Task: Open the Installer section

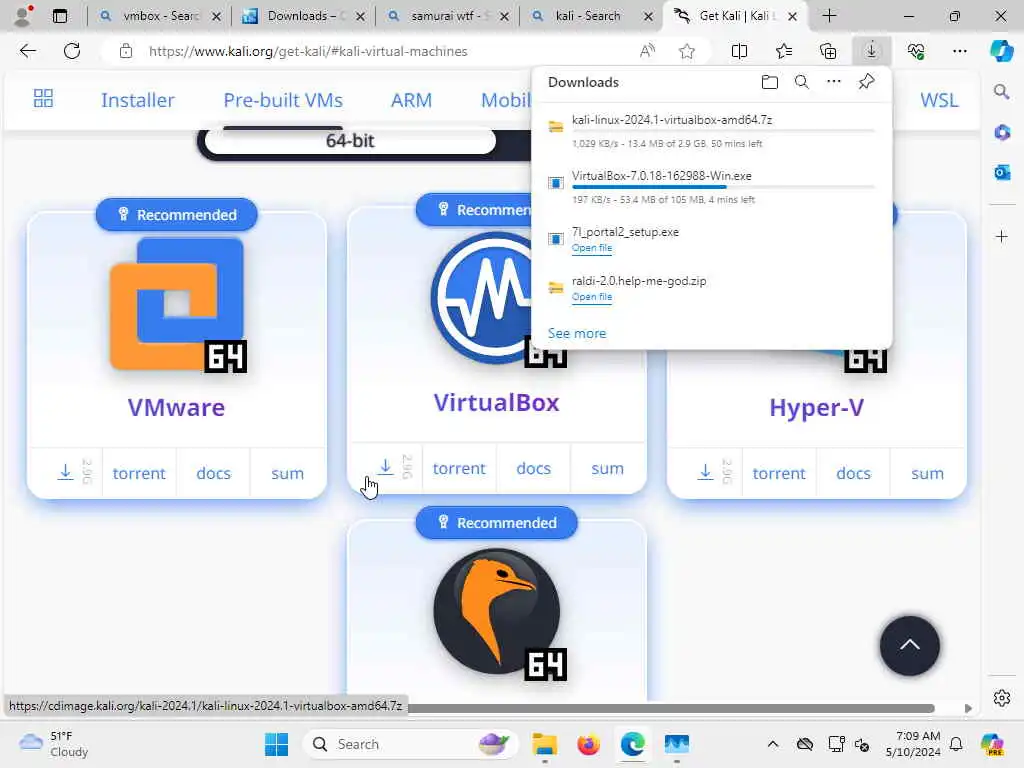Action: coord(138,100)
